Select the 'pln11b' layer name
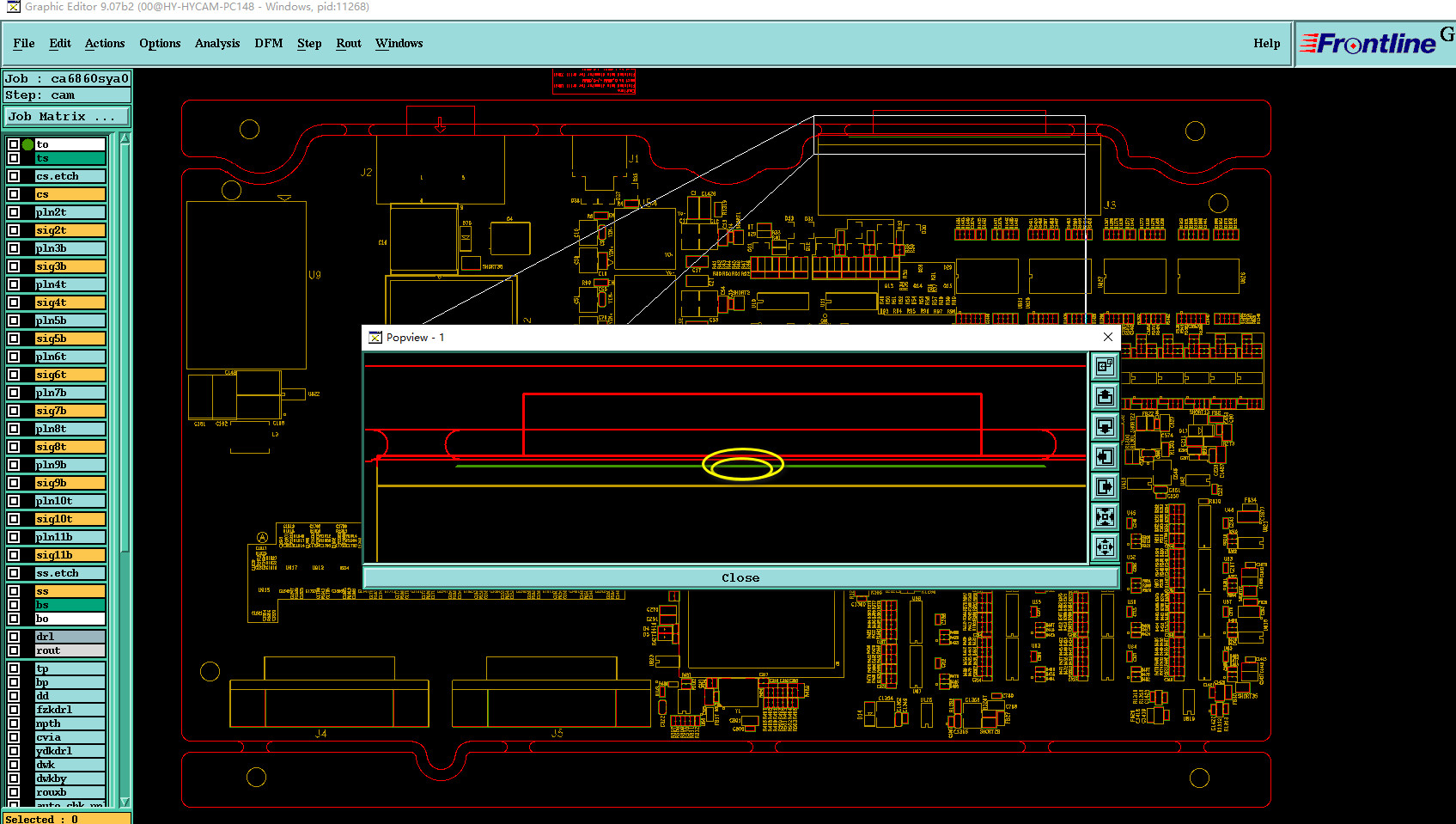The image size is (1456, 824). pos(70,537)
